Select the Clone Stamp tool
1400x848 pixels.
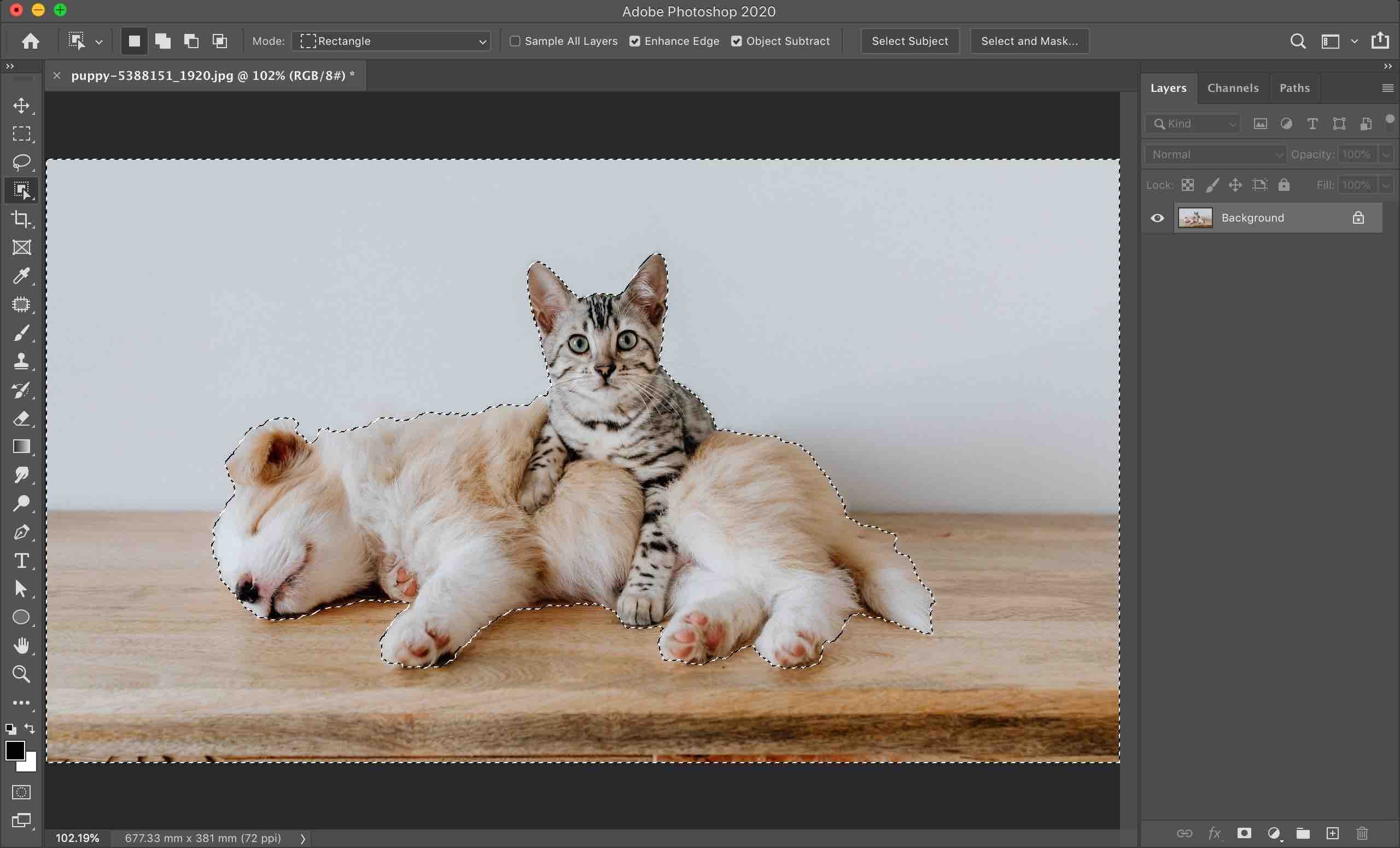[x=21, y=362]
